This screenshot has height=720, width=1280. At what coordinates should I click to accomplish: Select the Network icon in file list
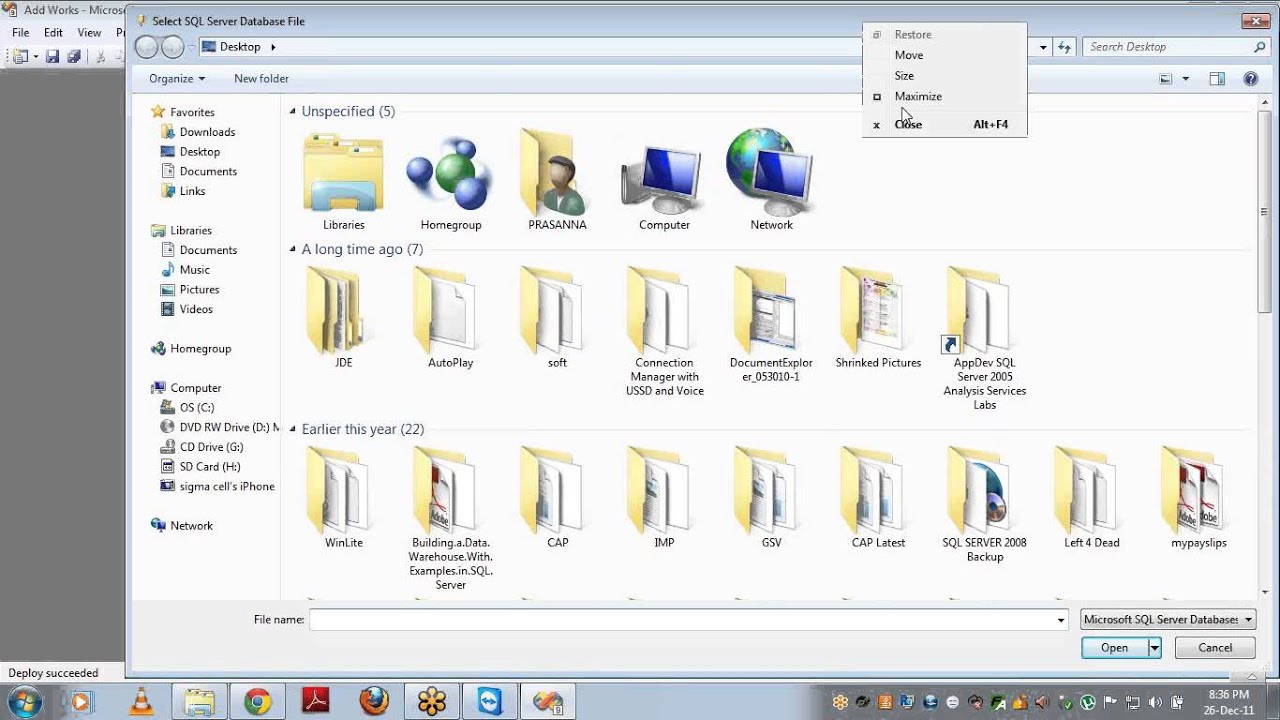[771, 180]
